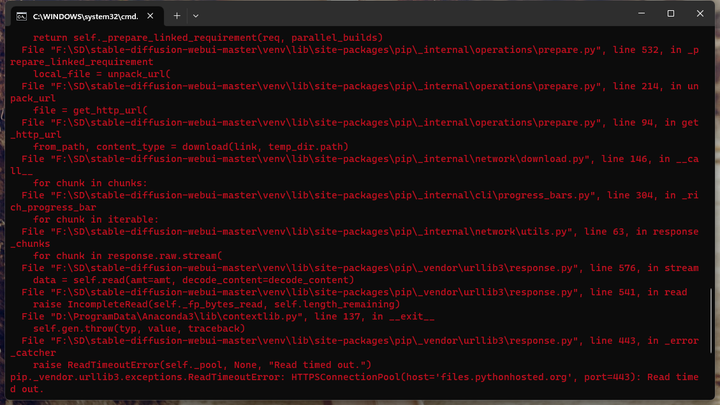
Task: Expand the new tab profile dropdown
Action: [196, 16]
